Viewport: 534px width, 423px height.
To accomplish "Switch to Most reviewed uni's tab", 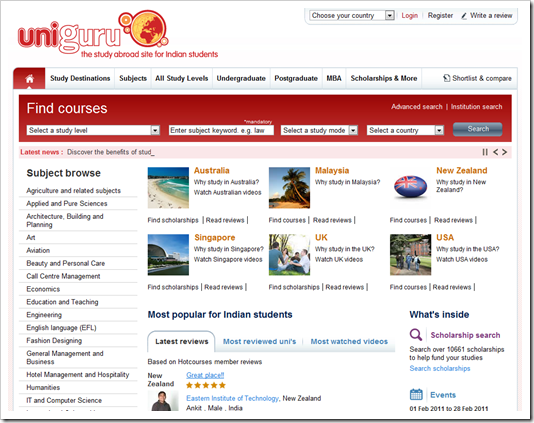I will point(260,341).
